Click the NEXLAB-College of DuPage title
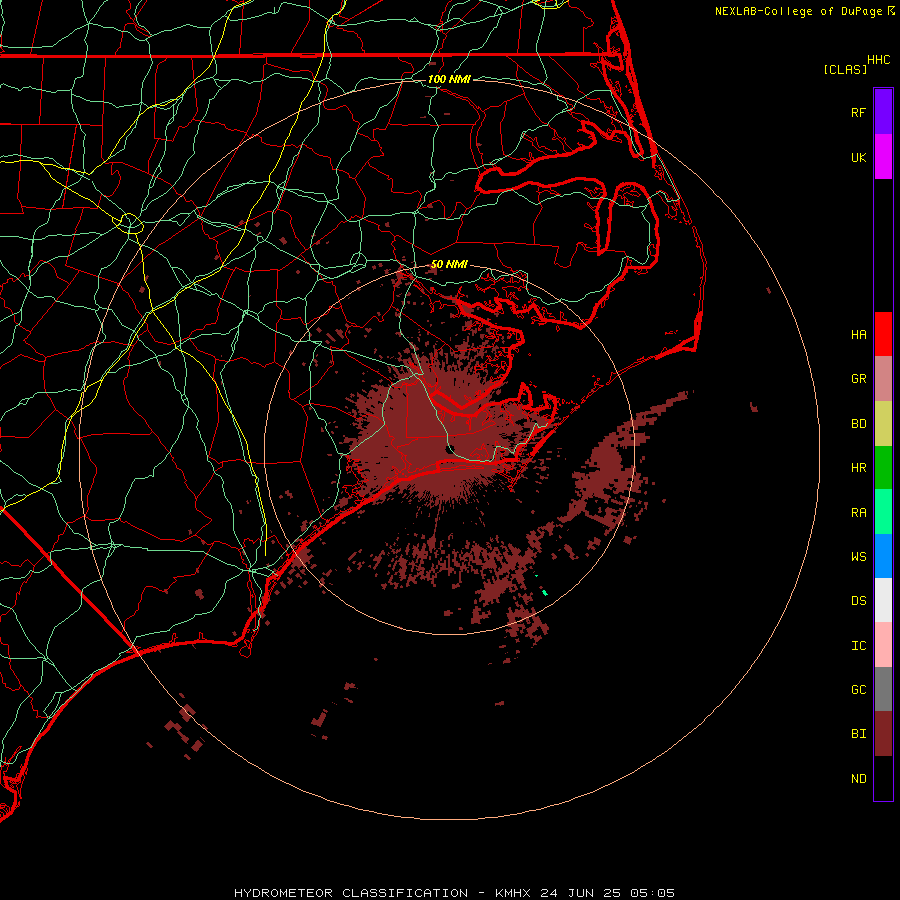Image resolution: width=900 pixels, height=900 pixels. 798,11
